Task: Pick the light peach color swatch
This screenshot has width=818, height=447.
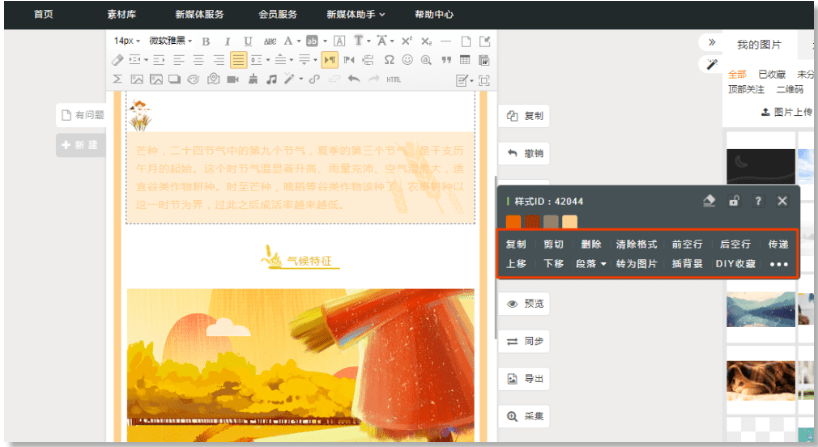Action: pos(570,222)
